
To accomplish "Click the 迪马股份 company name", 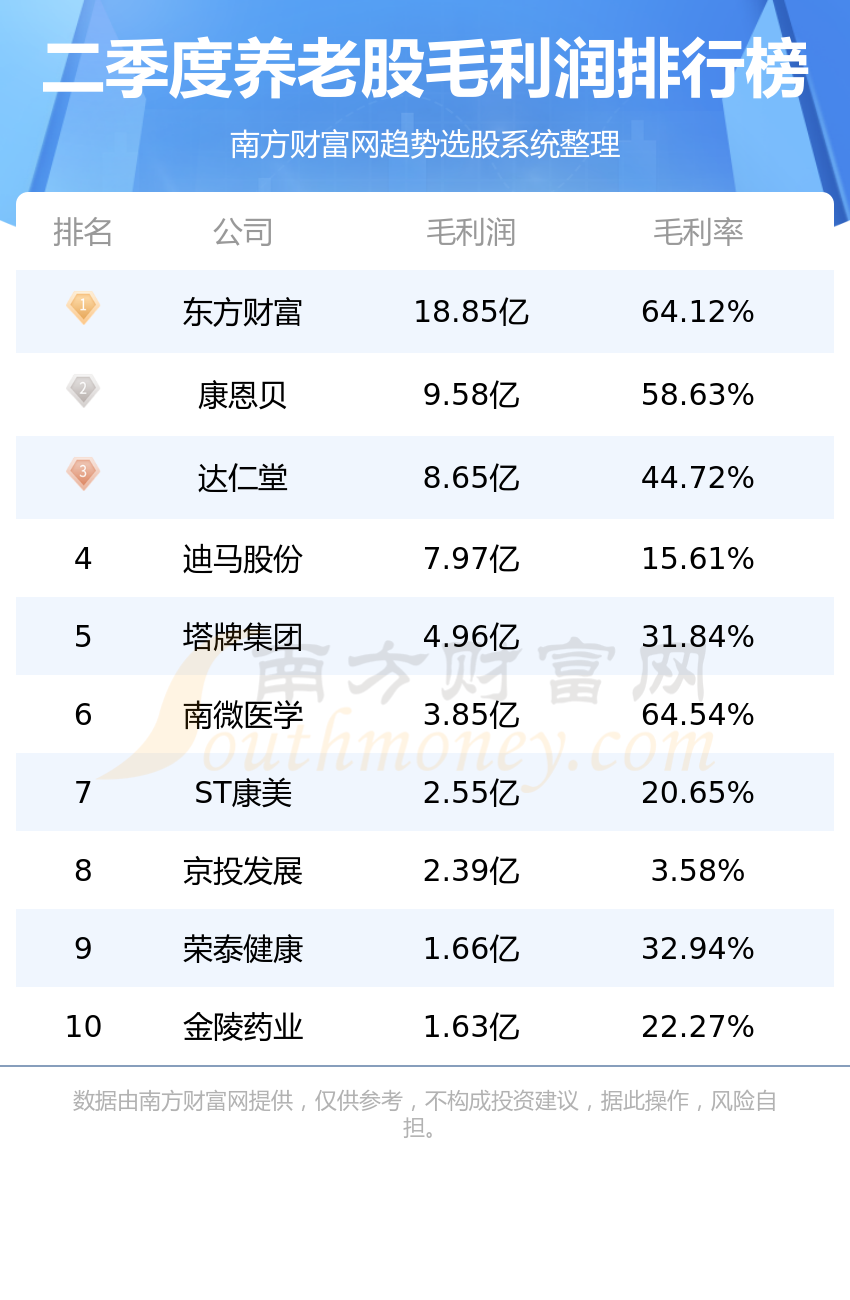I will (x=243, y=558).
